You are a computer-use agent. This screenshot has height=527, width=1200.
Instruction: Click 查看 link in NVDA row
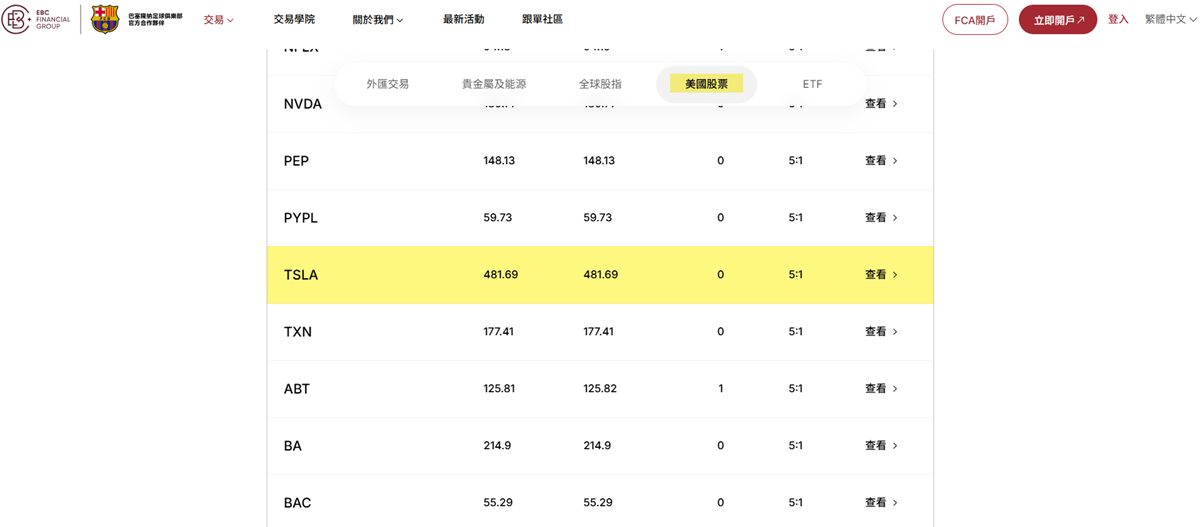coord(881,104)
